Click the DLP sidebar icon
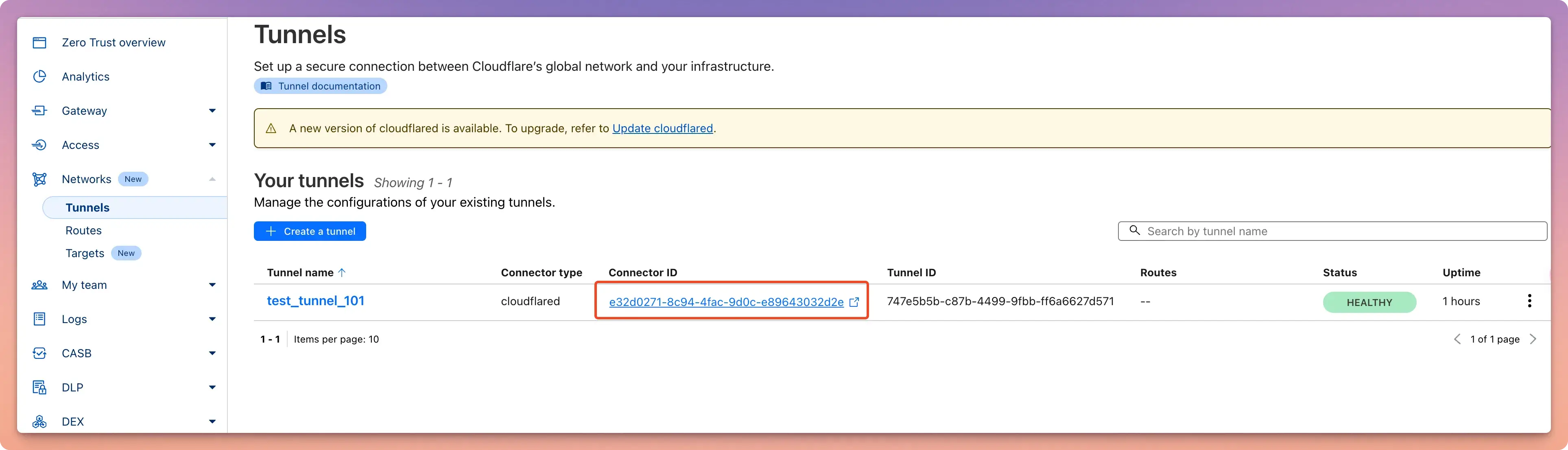Viewport: 1568px width, 450px height. pyautogui.click(x=39, y=387)
